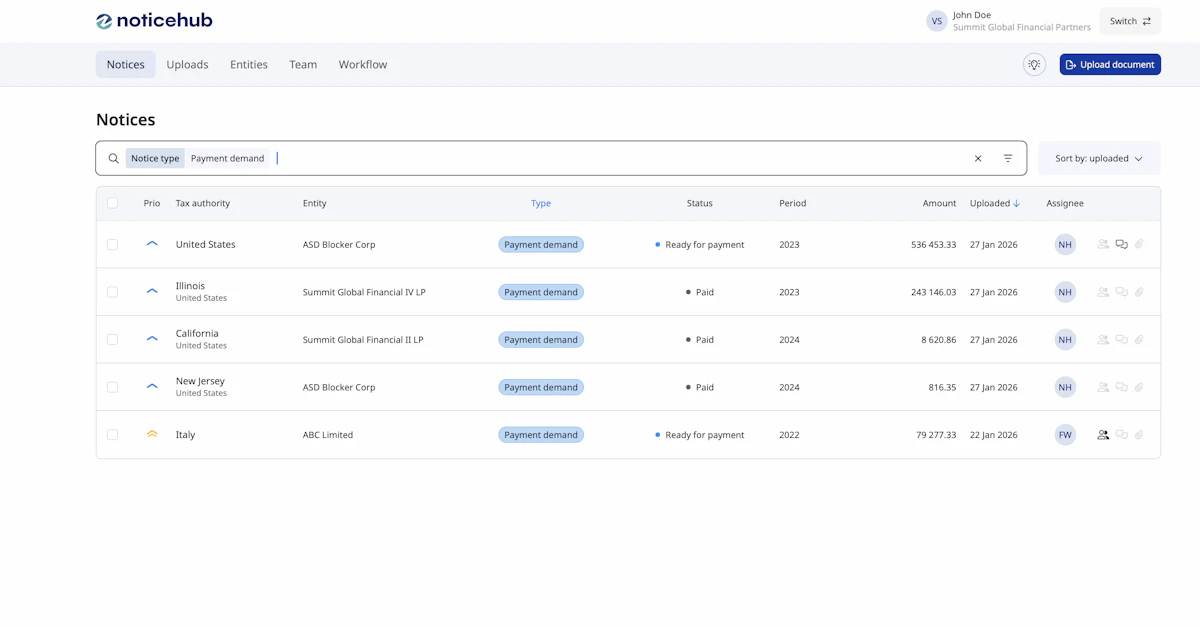Click the noticehub logo

(x=154, y=20)
